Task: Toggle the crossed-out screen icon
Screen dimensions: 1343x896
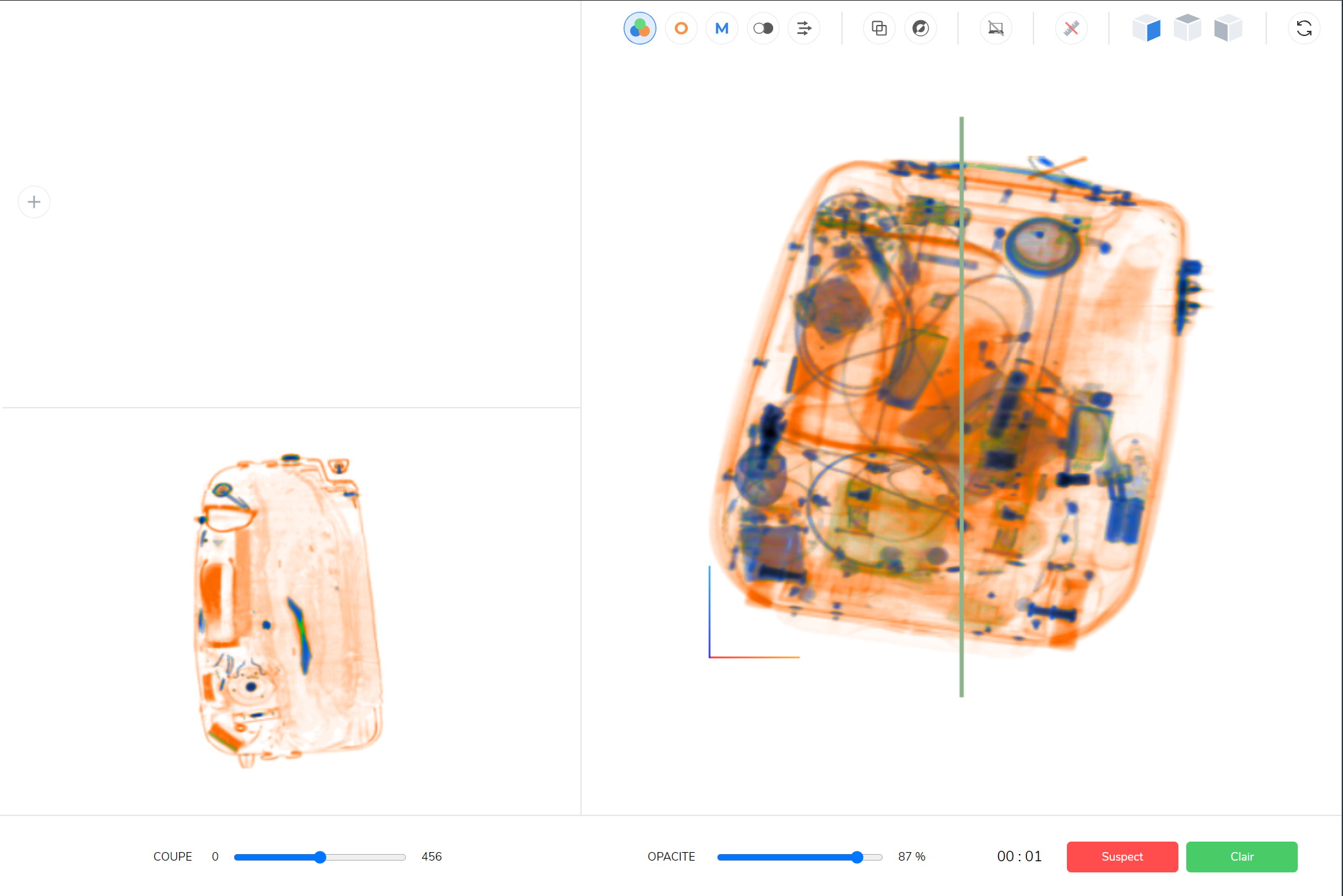Action: point(995,28)
